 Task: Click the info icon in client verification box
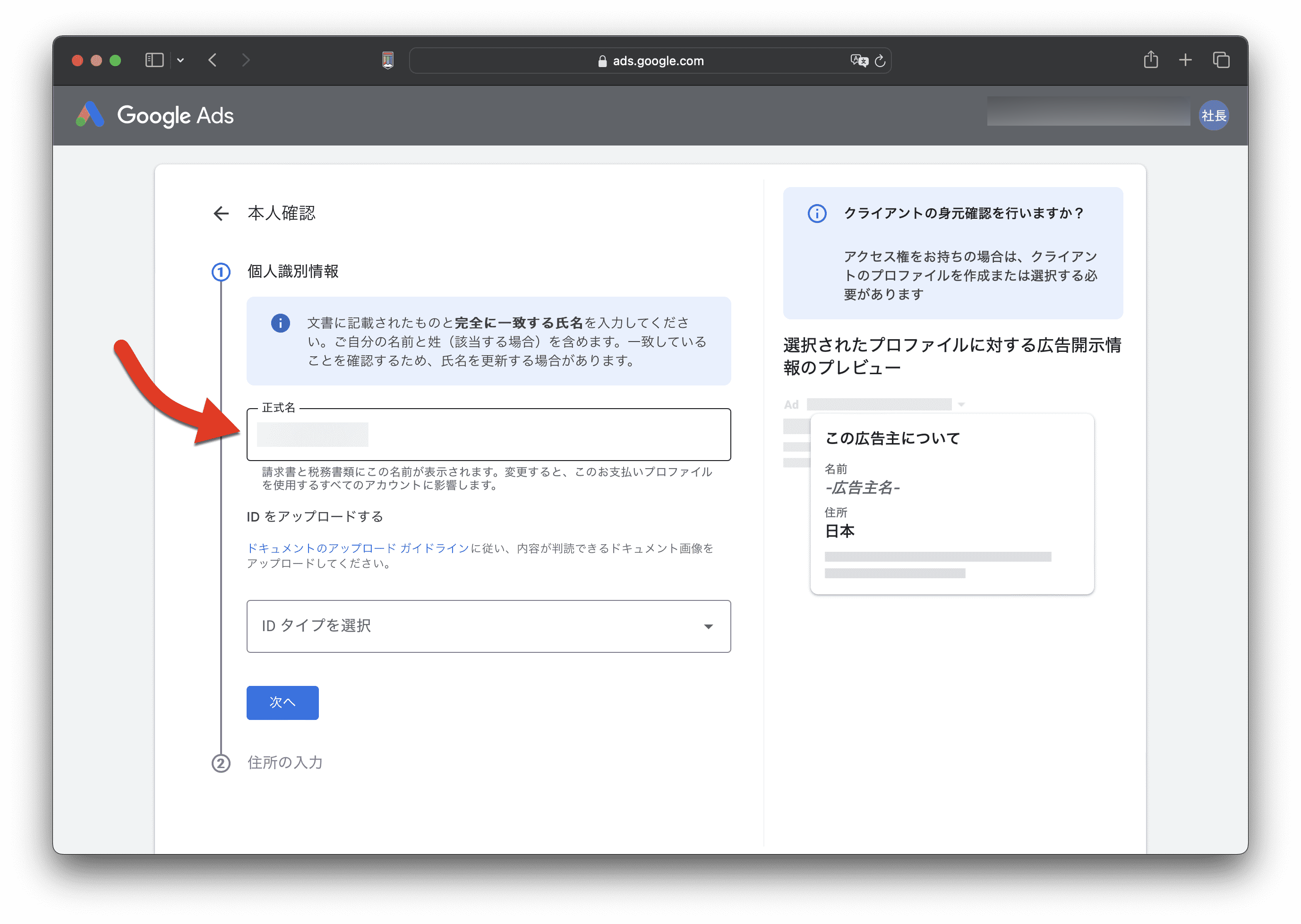[x=817, y=214]
